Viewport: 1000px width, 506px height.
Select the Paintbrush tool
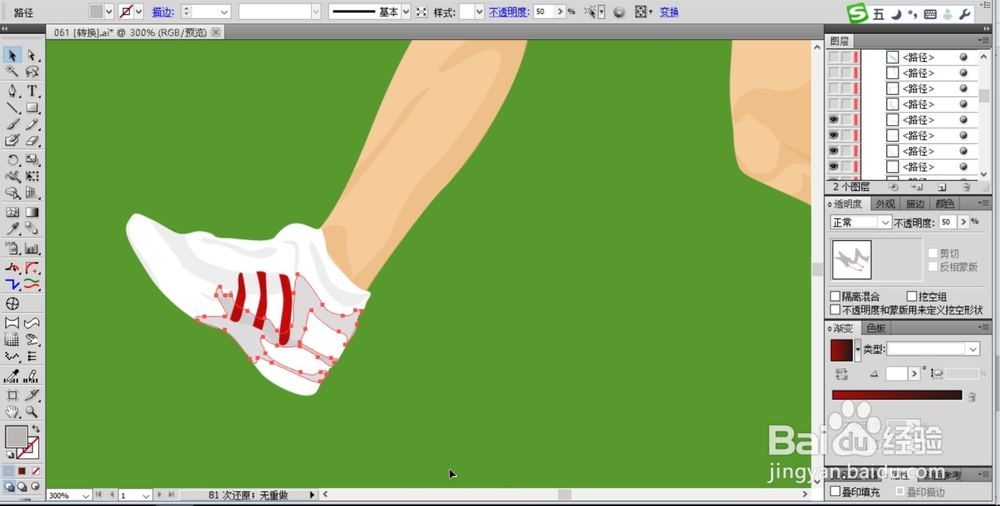click(12, 124)
